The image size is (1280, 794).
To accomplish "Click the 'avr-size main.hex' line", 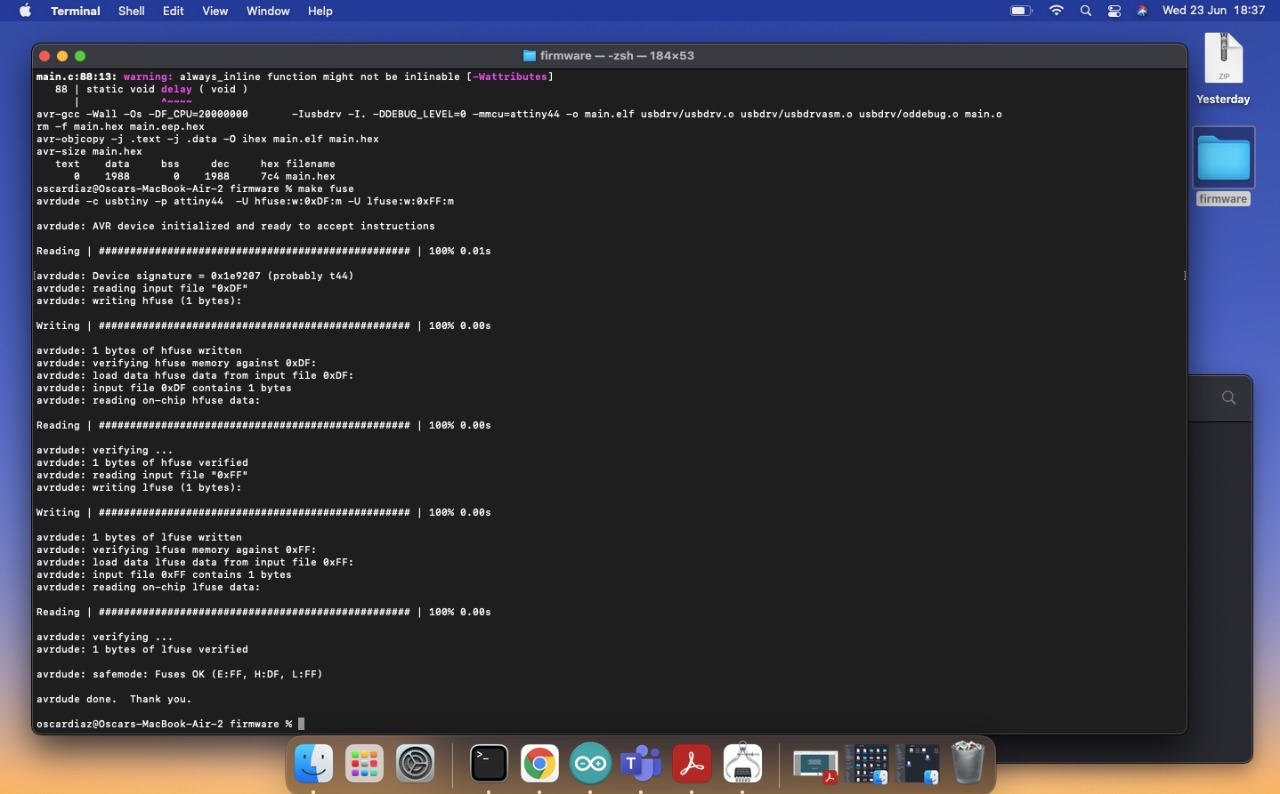I will point(89,152).
